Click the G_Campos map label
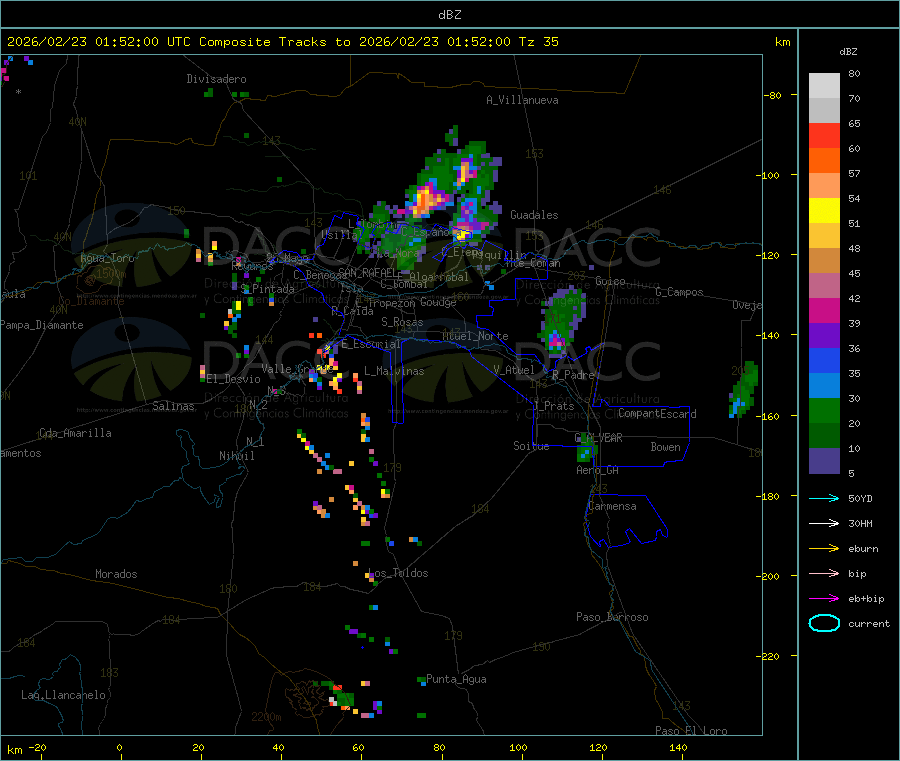This screenshot has height=761, width=900. pos(679,292)
